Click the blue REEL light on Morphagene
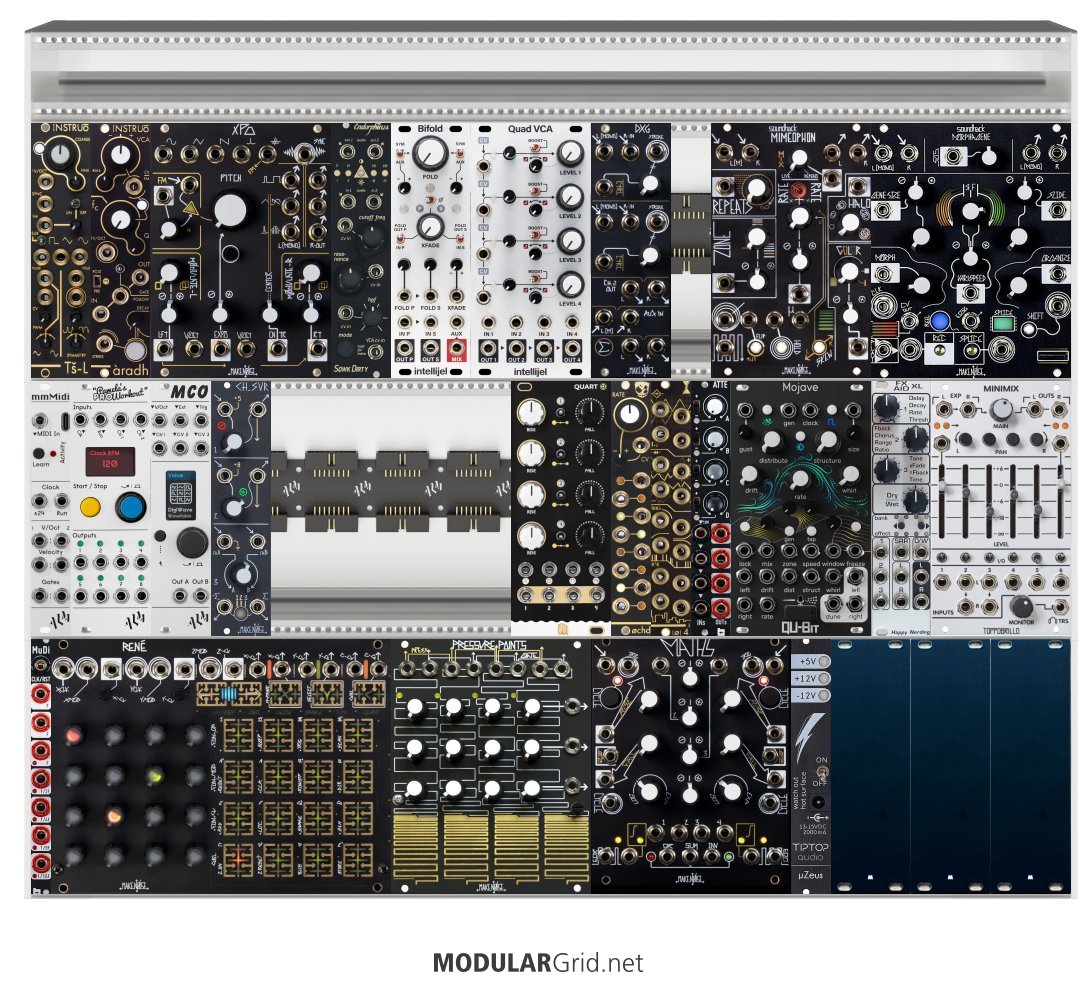Viewport: 1078px width, 984px height. pos(939,322)
